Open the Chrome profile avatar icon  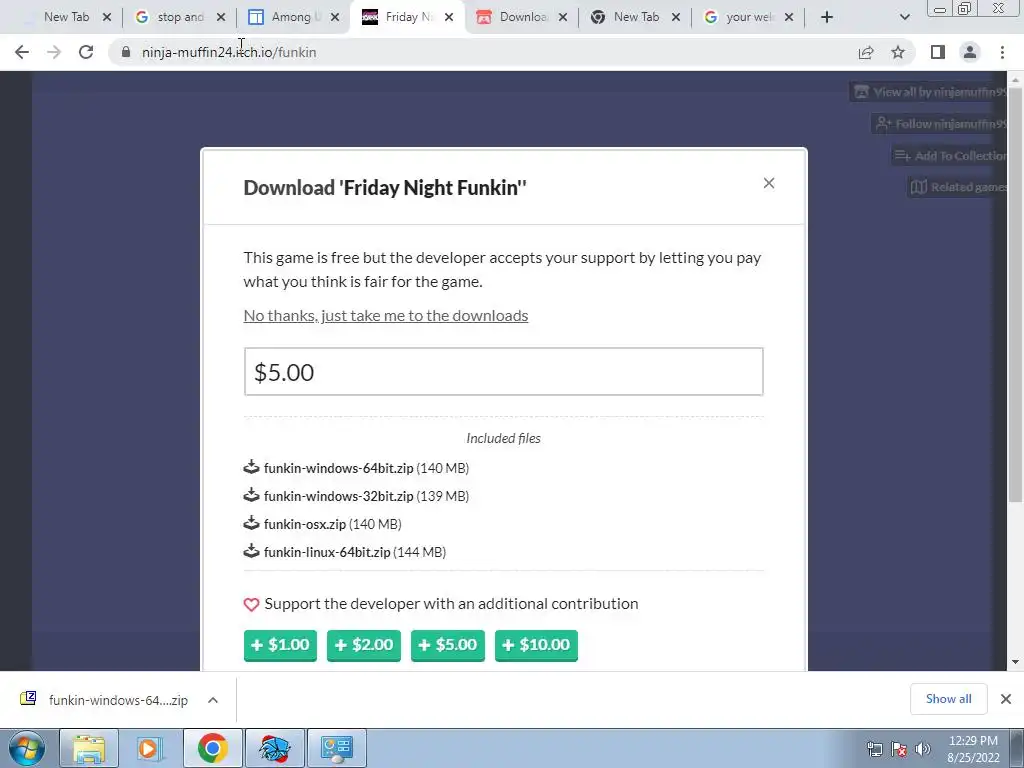970,52
